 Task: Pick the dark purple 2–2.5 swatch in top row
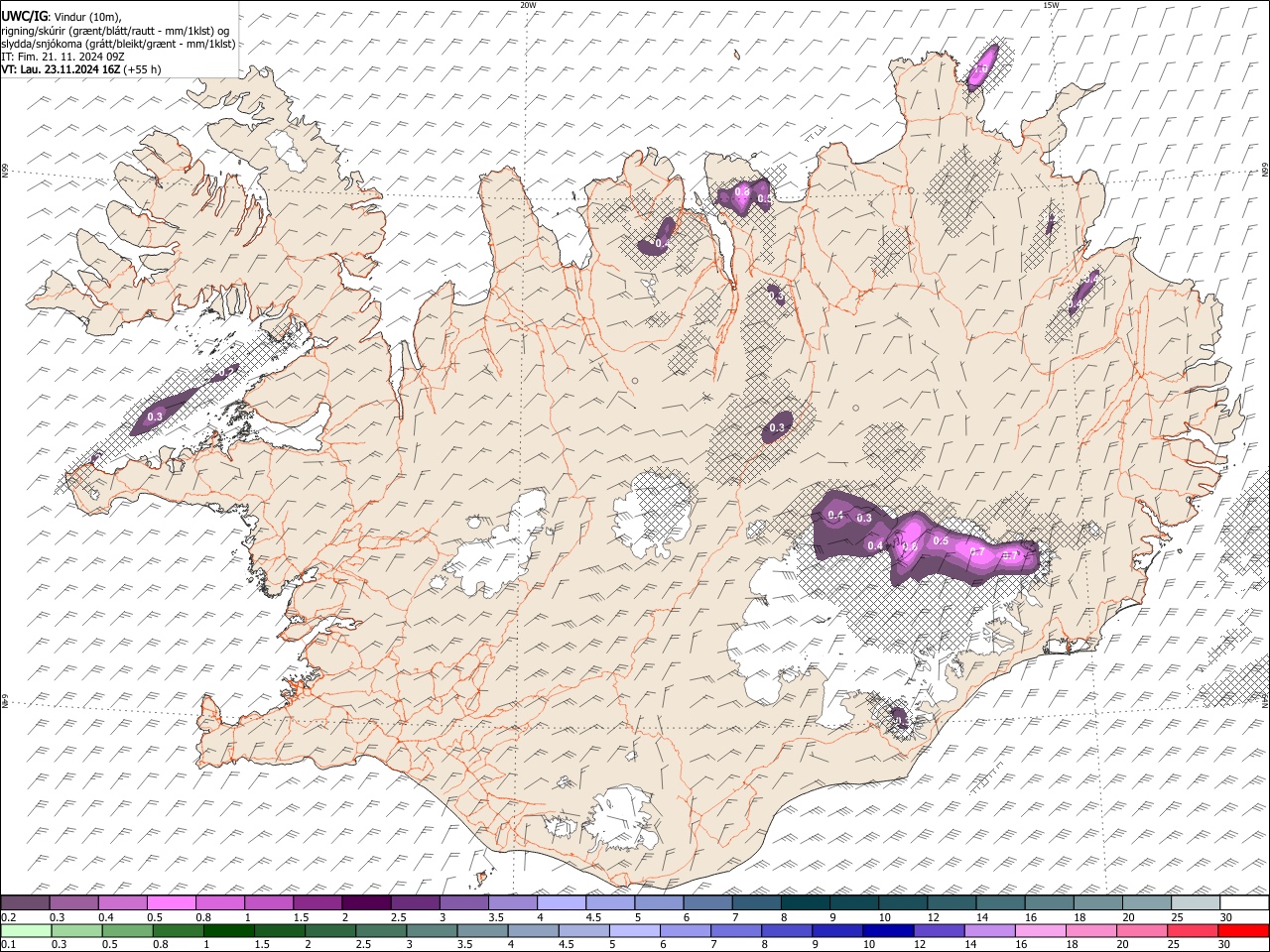[x=366, y=903]
